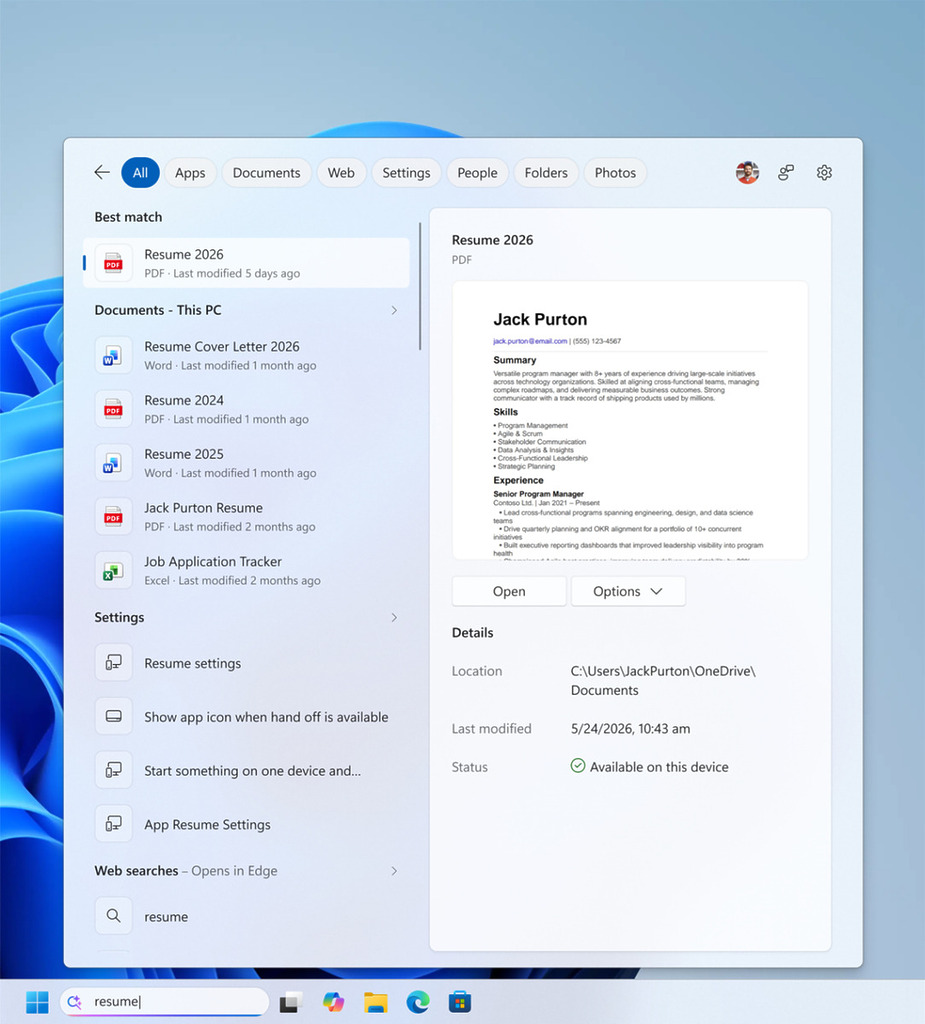Open Microsoft Edge from taskbar
The width and height of the screenshot is (925, 1024).
417,1002
